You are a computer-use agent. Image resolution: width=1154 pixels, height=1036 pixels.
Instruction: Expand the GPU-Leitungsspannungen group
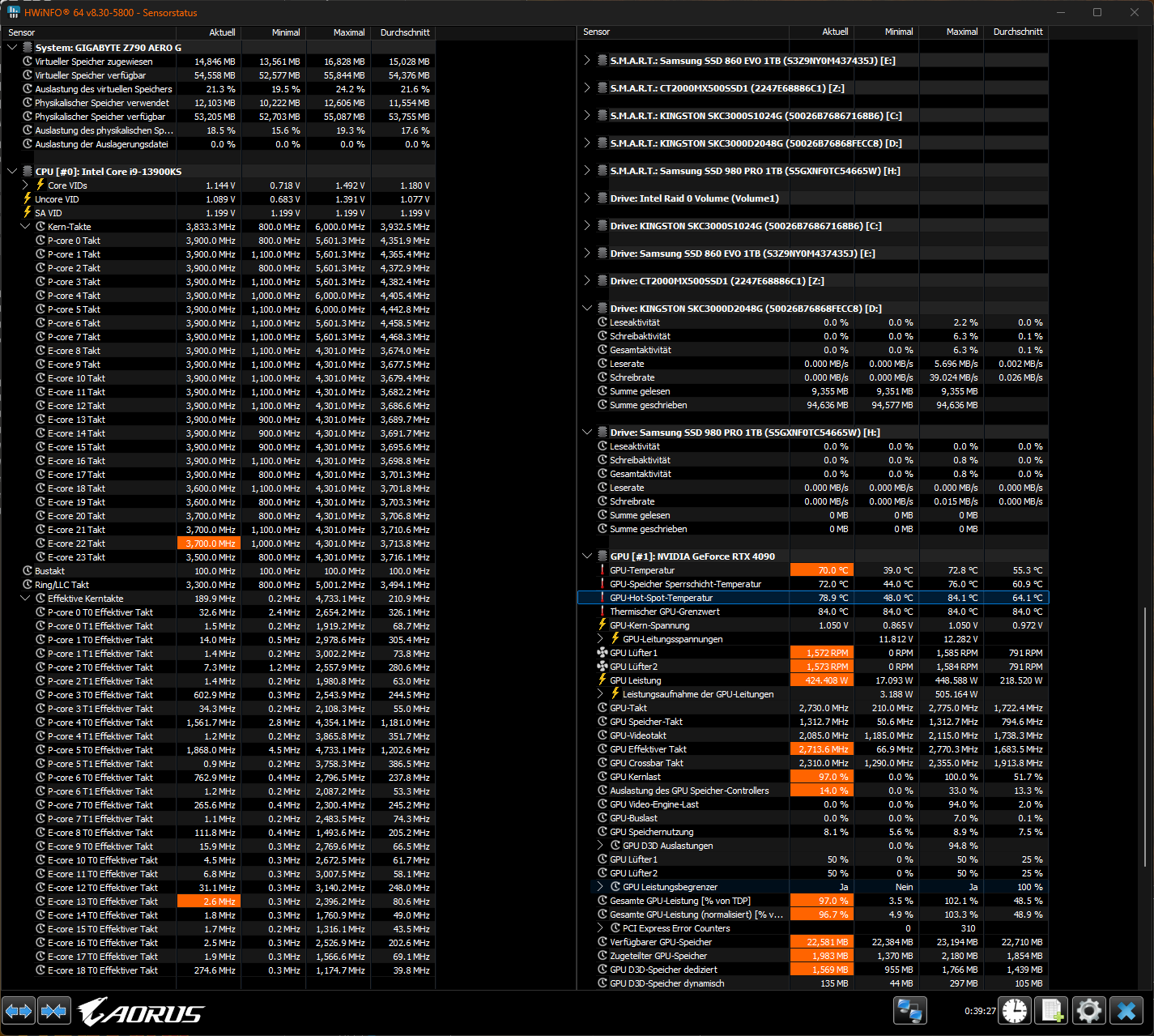point(600,639)
